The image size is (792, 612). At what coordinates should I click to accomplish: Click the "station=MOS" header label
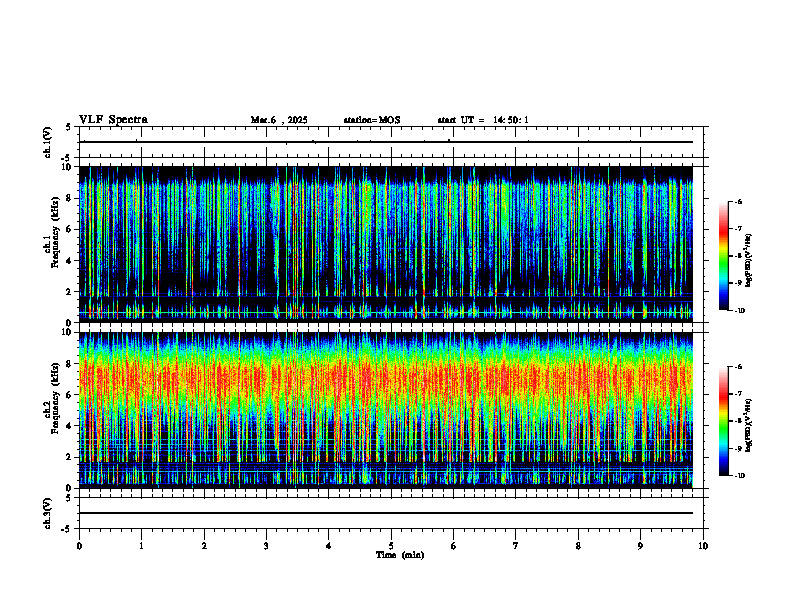(372, 120)
